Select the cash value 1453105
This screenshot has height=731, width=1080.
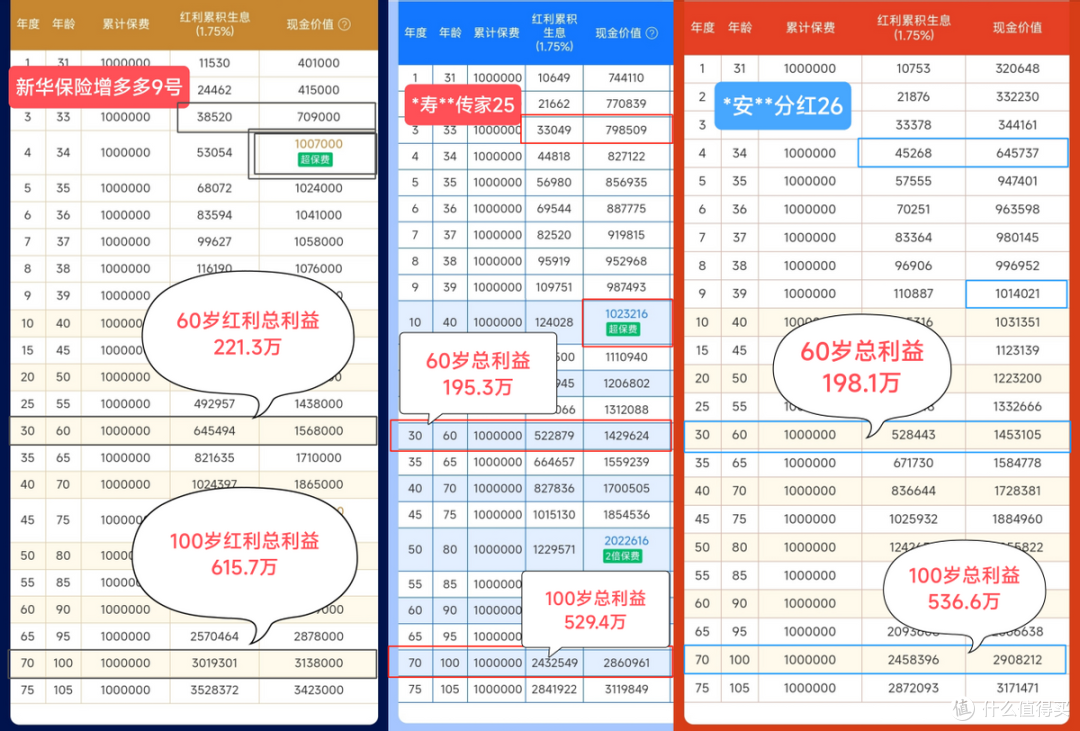coord(1017,435)
